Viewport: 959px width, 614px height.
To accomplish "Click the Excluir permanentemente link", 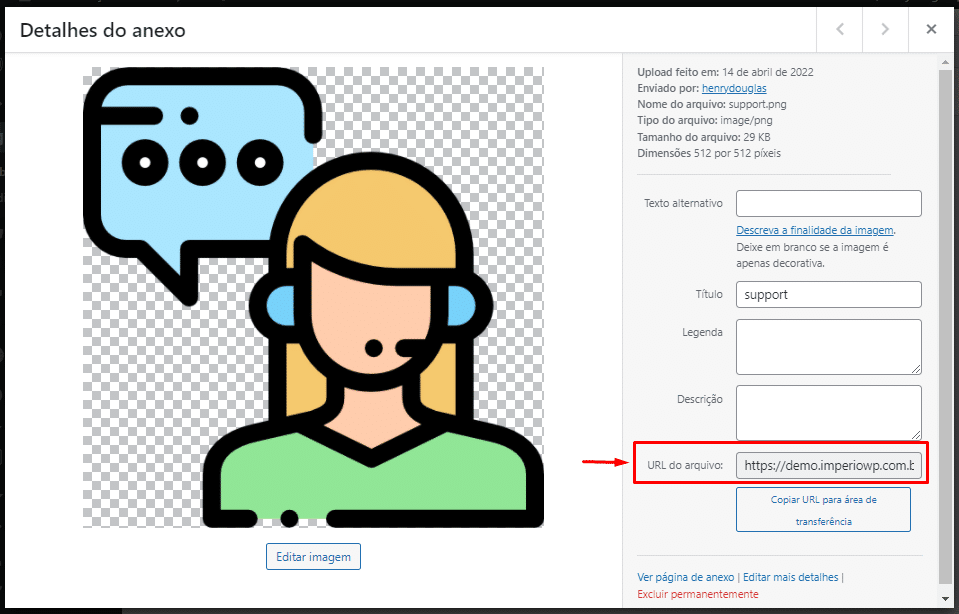I will pyautogui.click(x=697, y=594).
